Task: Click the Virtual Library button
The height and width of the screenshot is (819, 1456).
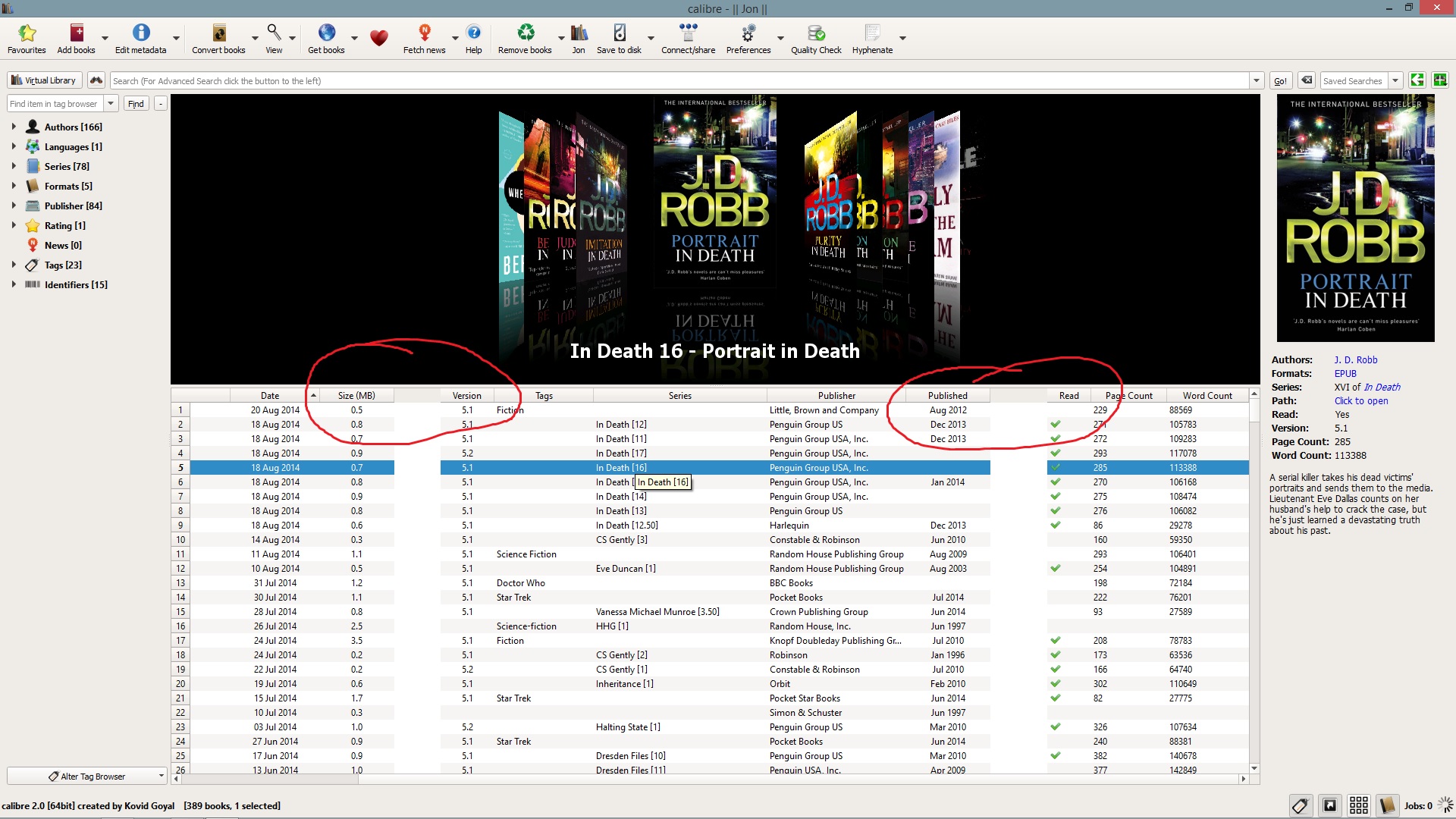Action: tap(43, 80)
